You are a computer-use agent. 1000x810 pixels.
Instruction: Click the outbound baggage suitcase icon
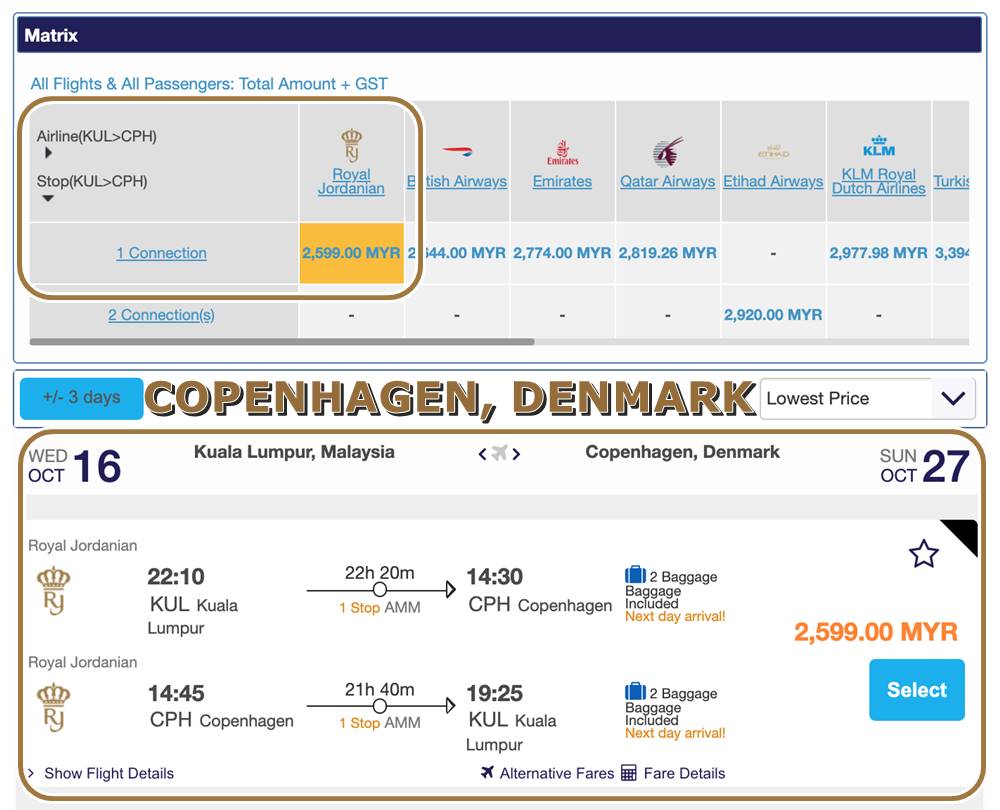pos(635,575)
